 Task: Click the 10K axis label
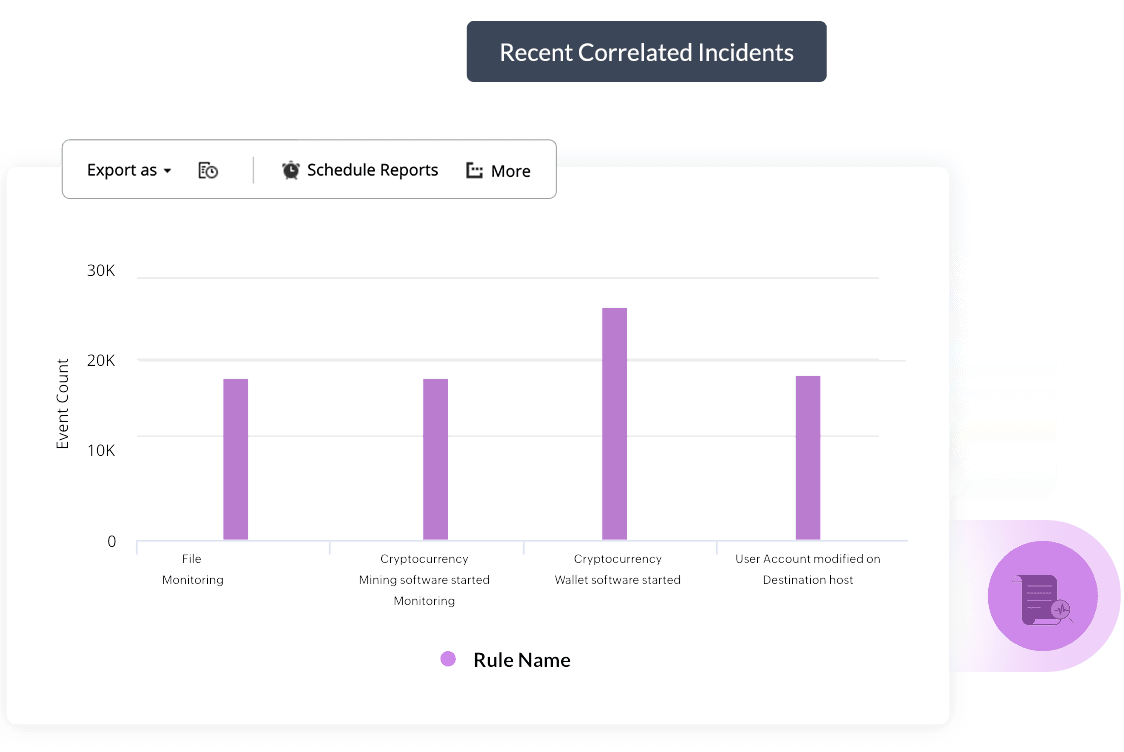tap(101, 450)
